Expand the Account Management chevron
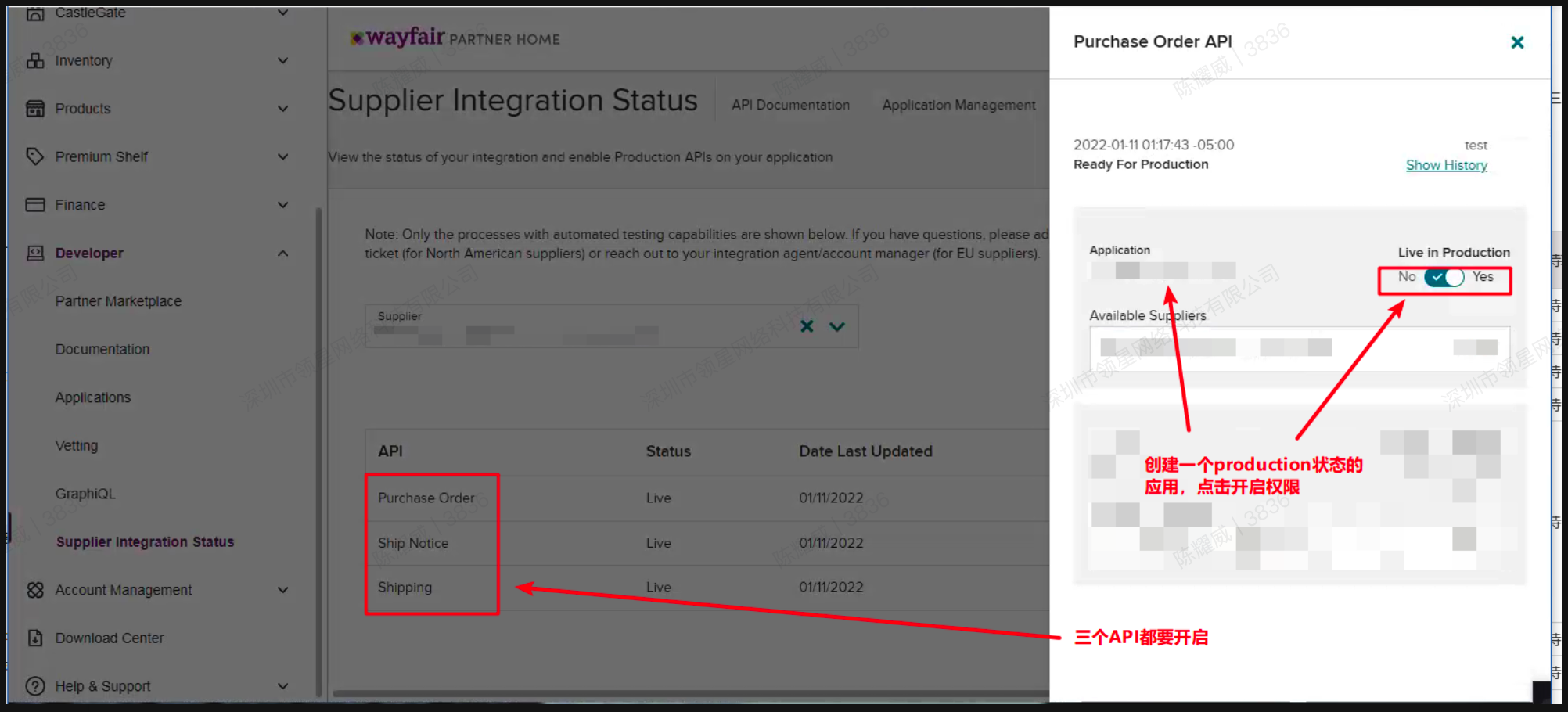1568x712 pixels. tap(283, 590)
